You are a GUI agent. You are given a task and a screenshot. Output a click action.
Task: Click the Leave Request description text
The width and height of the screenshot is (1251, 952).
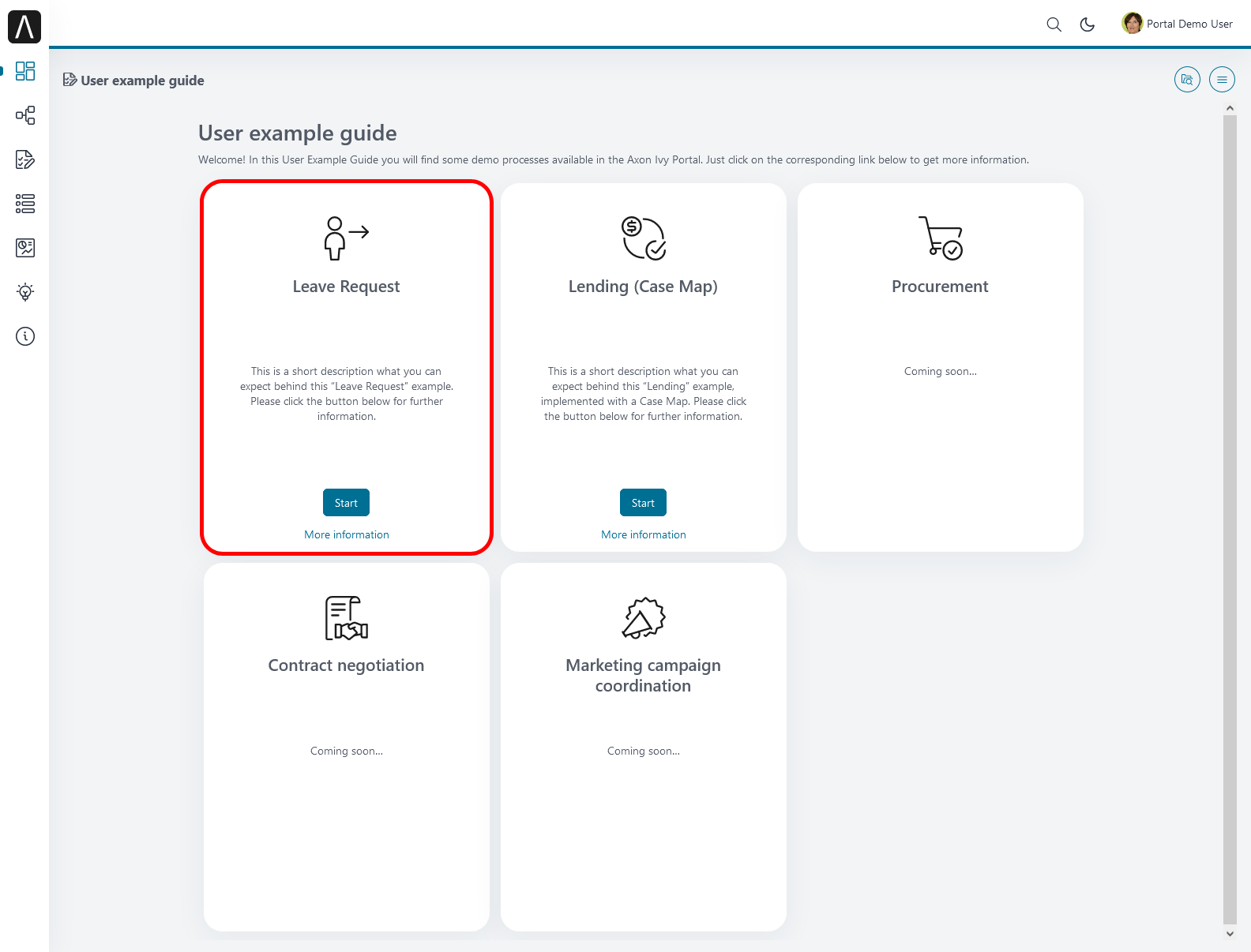point(347,394)
